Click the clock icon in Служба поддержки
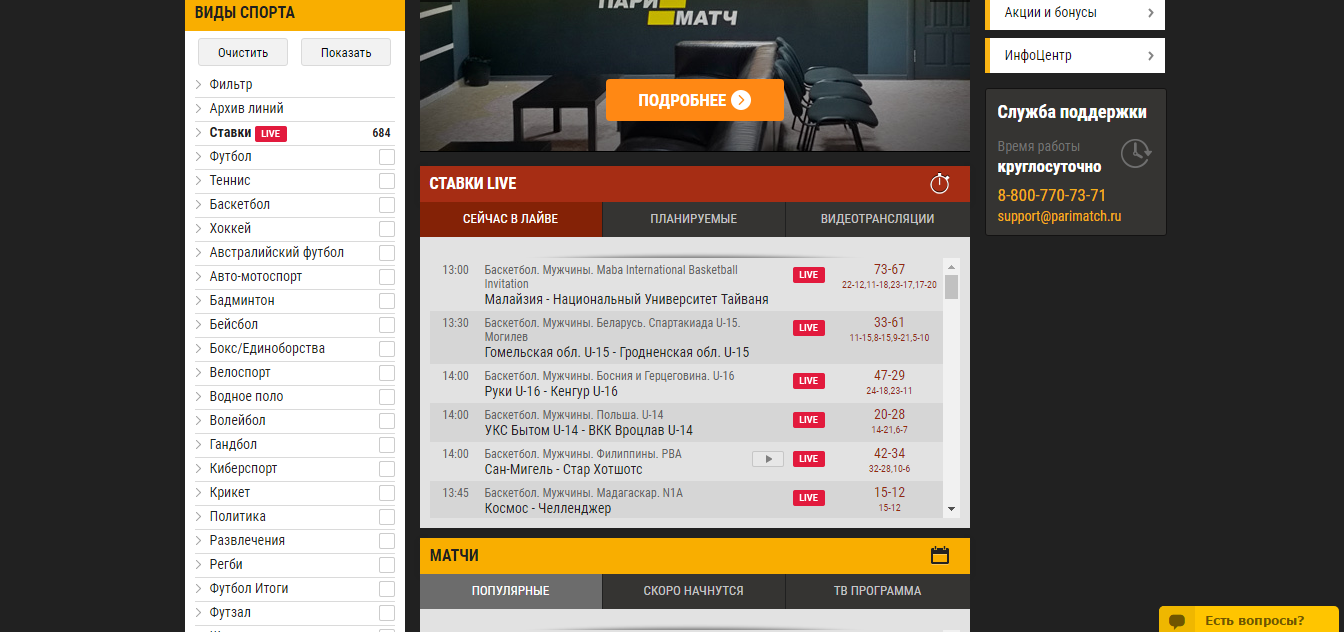1344x632 pixels. [x=1135, y=153]
